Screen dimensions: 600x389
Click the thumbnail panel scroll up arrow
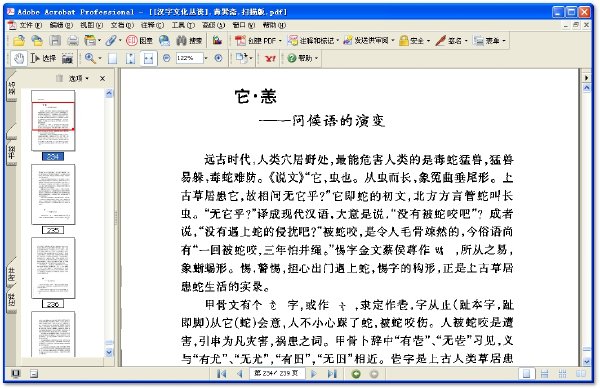(109, 93)
